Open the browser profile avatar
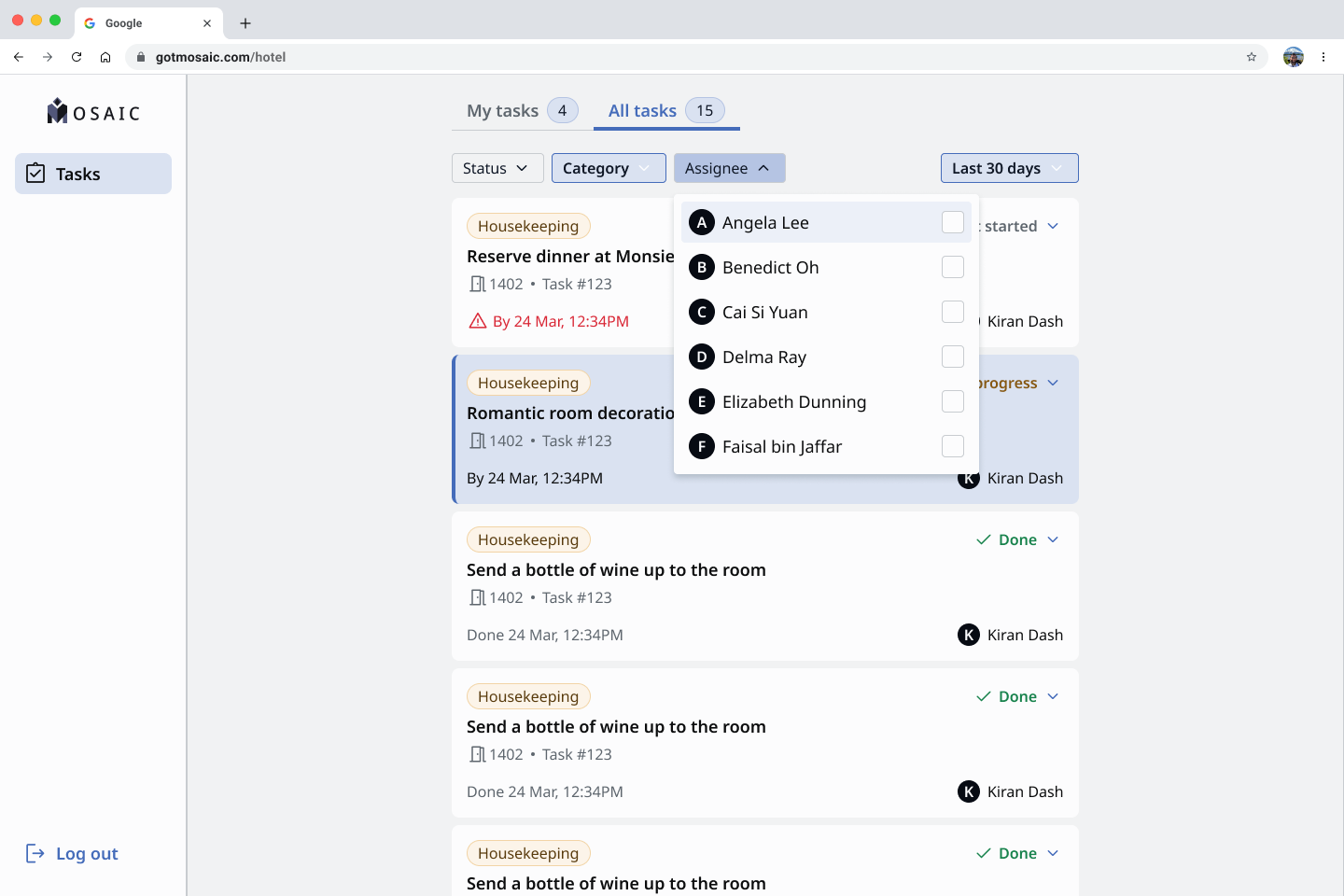 coord(1294,57)
